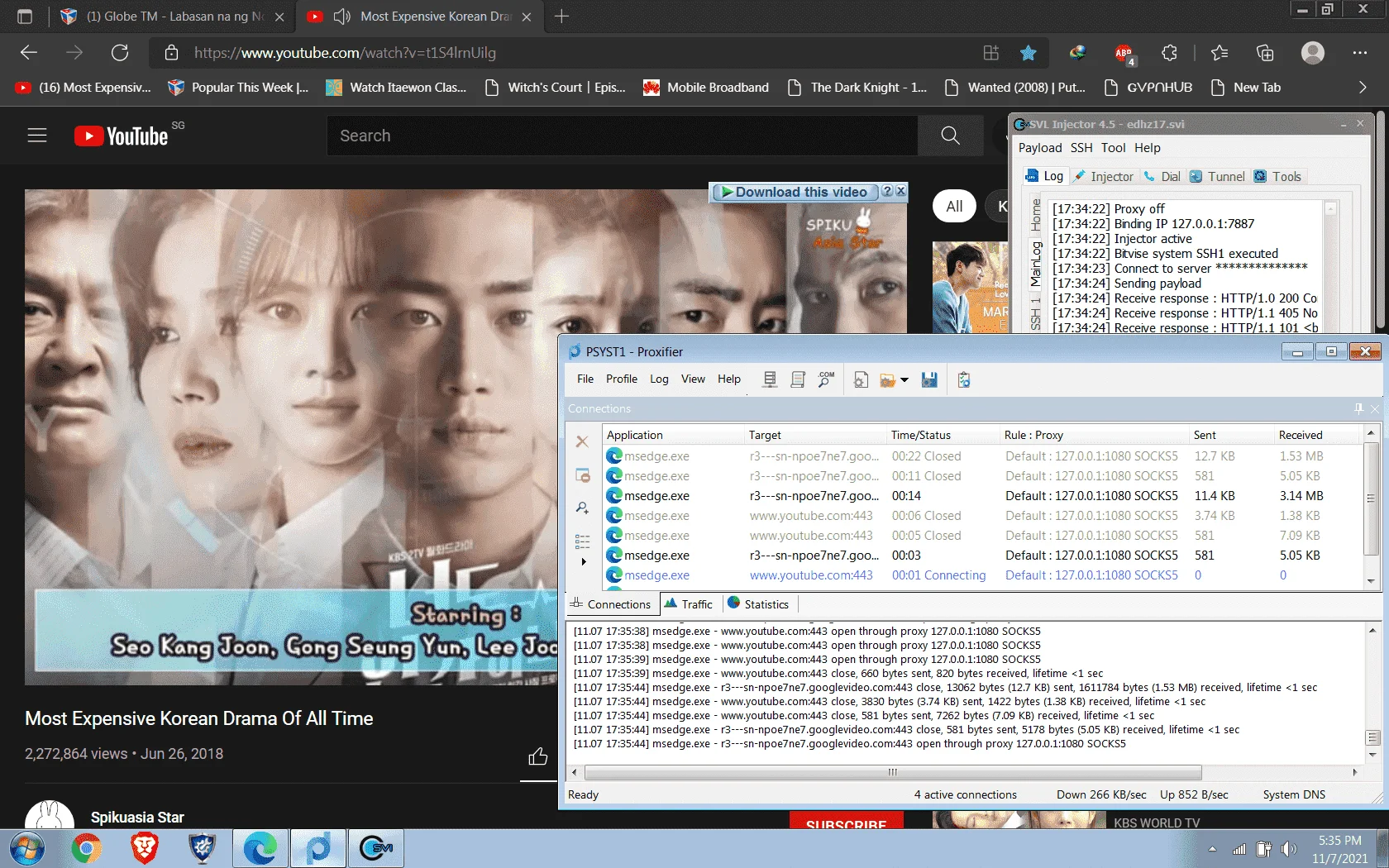Viewport: 1389px width, 868px height.
Task: Switch to Dial tab in SVI Injector
Action: click(1162, 176)
